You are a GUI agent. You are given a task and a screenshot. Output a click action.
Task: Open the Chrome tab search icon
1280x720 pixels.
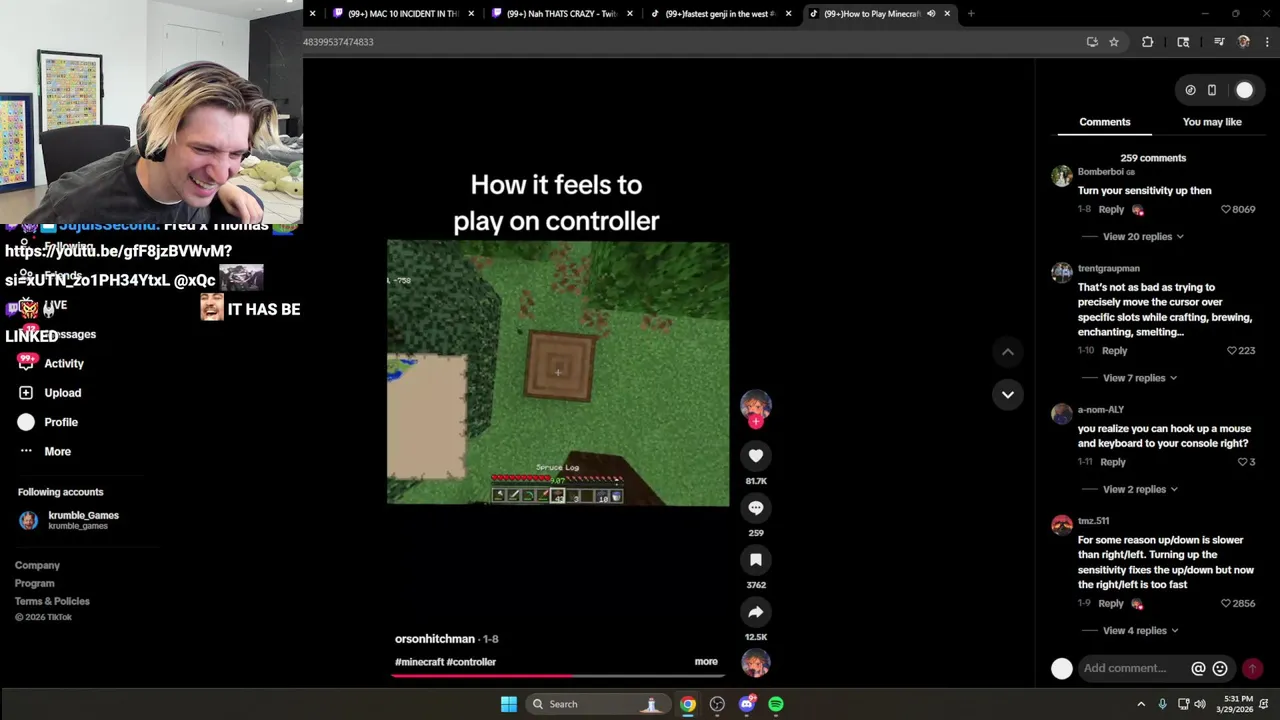(x=1183, y=42)
